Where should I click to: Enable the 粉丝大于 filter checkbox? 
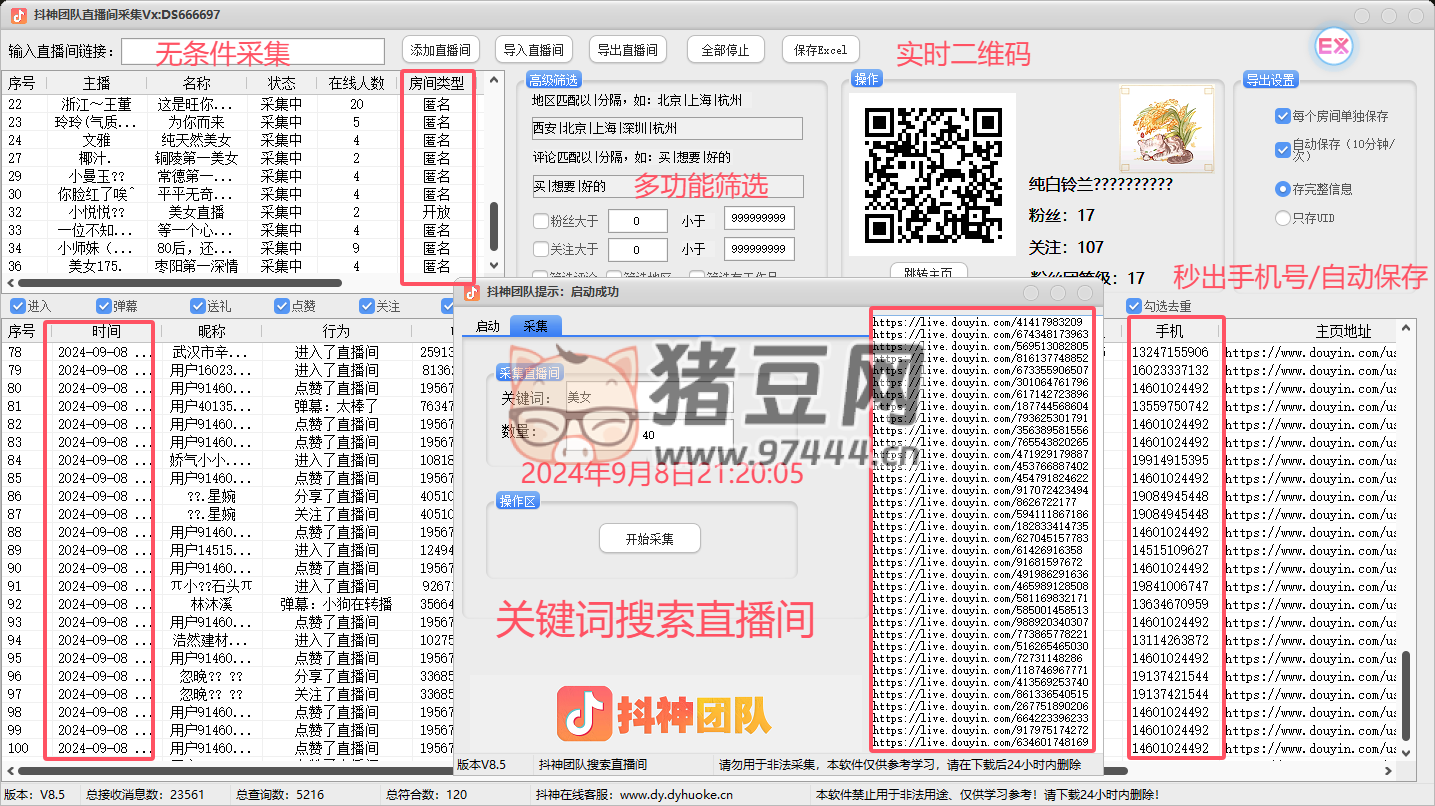coord(541,221)
